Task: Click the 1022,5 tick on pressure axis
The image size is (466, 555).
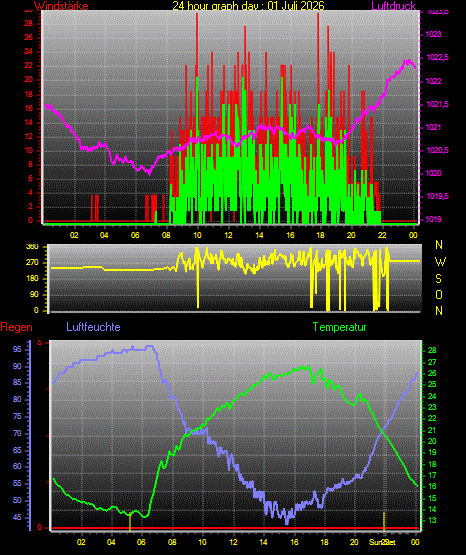Action: (x=438, y=57)
